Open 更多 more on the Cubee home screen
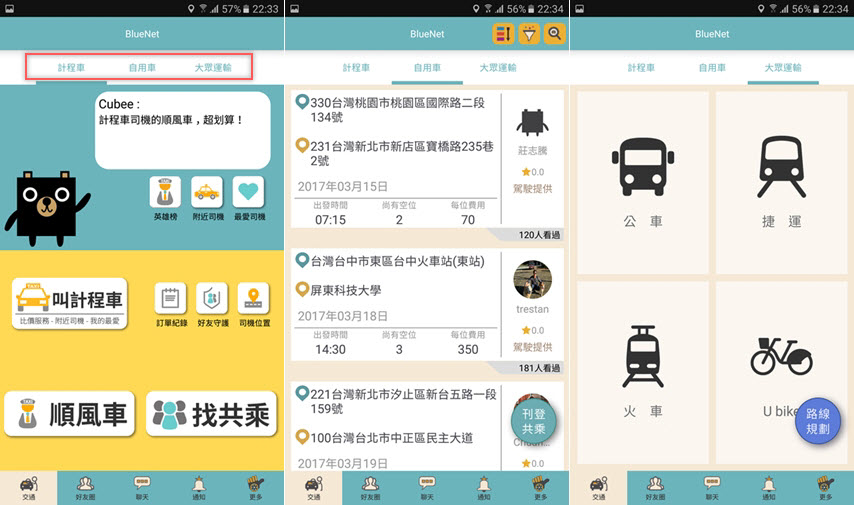The image size is (854, 505). [255, 488]
